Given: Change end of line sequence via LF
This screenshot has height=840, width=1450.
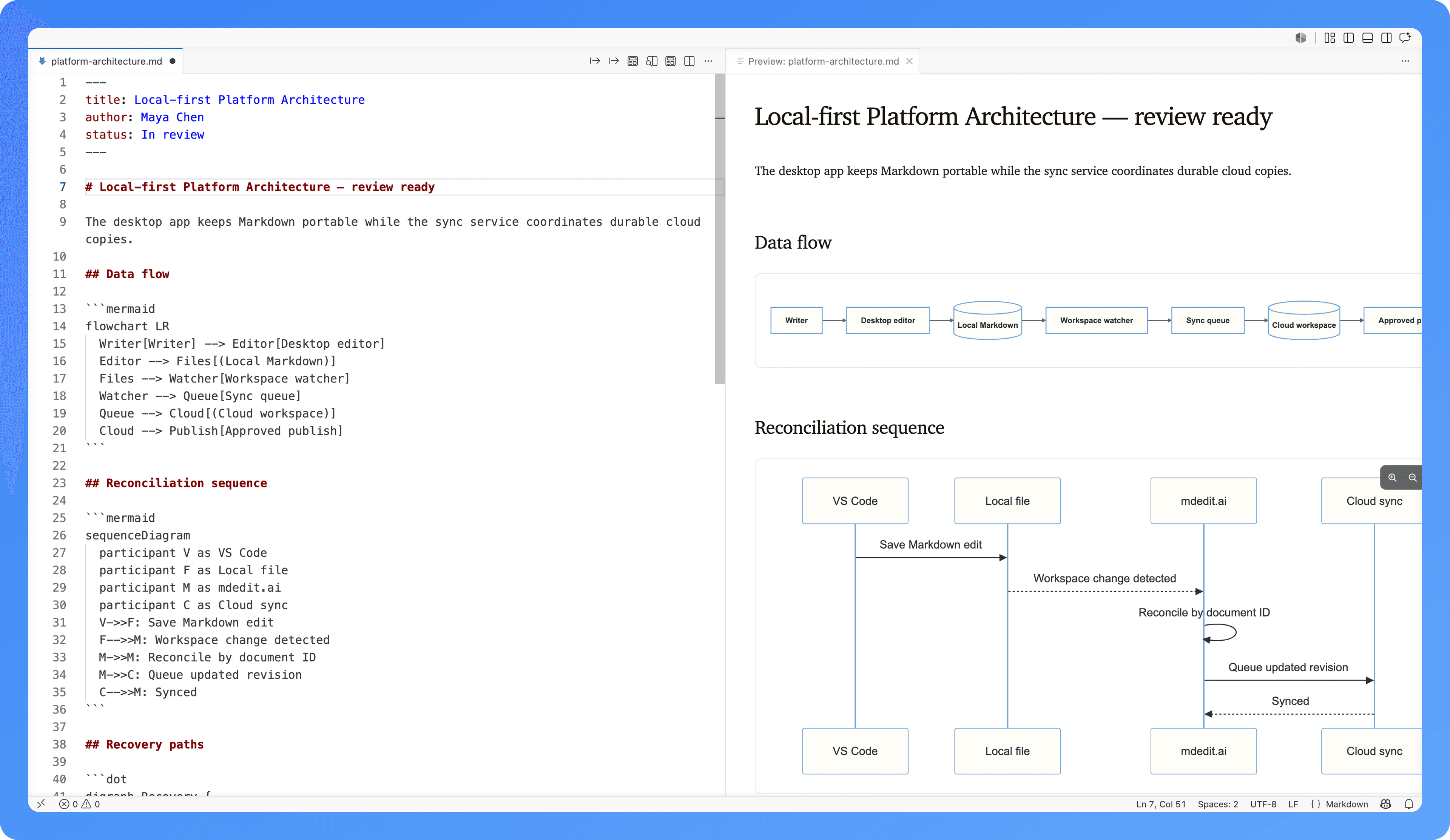Looking at the screenshot, I should point(1293,805).
